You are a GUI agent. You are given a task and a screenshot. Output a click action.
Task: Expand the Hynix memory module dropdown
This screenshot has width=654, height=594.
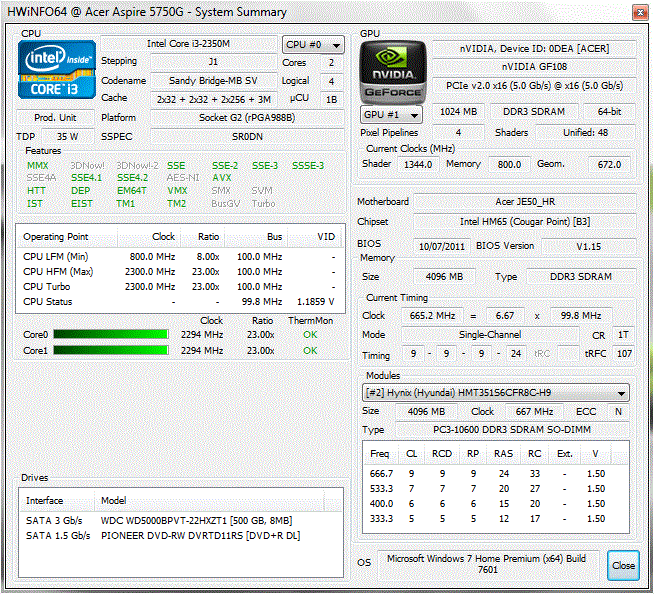coord(496,393)
